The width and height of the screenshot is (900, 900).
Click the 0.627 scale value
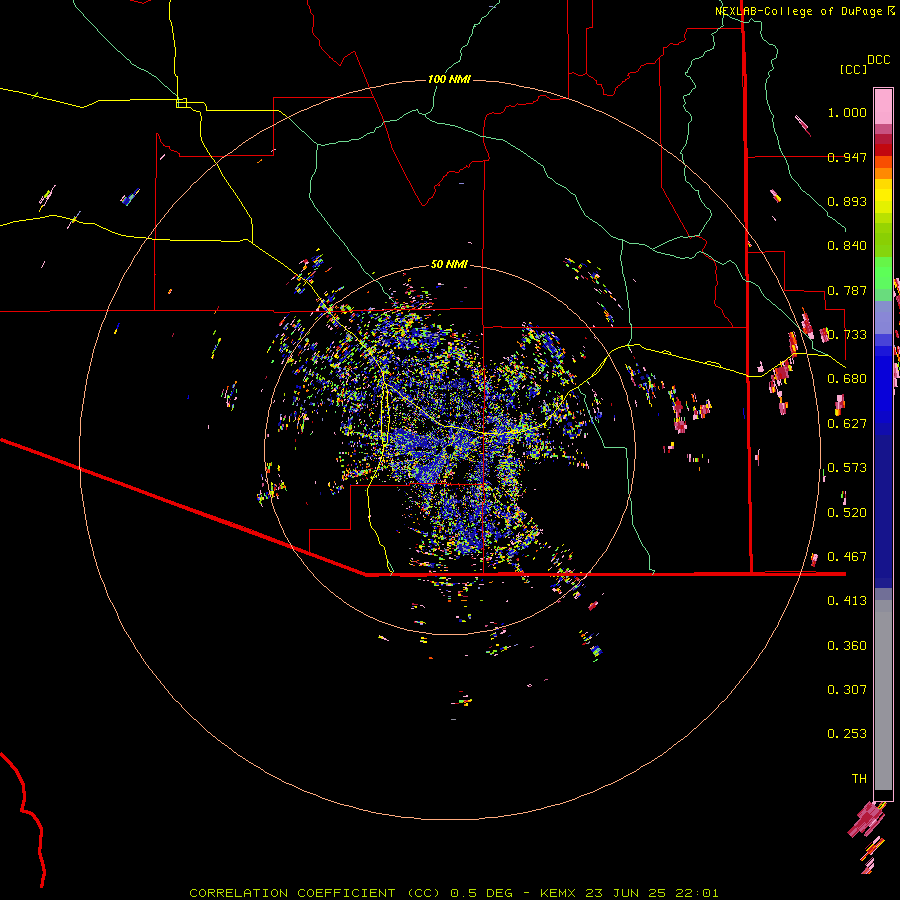click(x=847, y=424)
